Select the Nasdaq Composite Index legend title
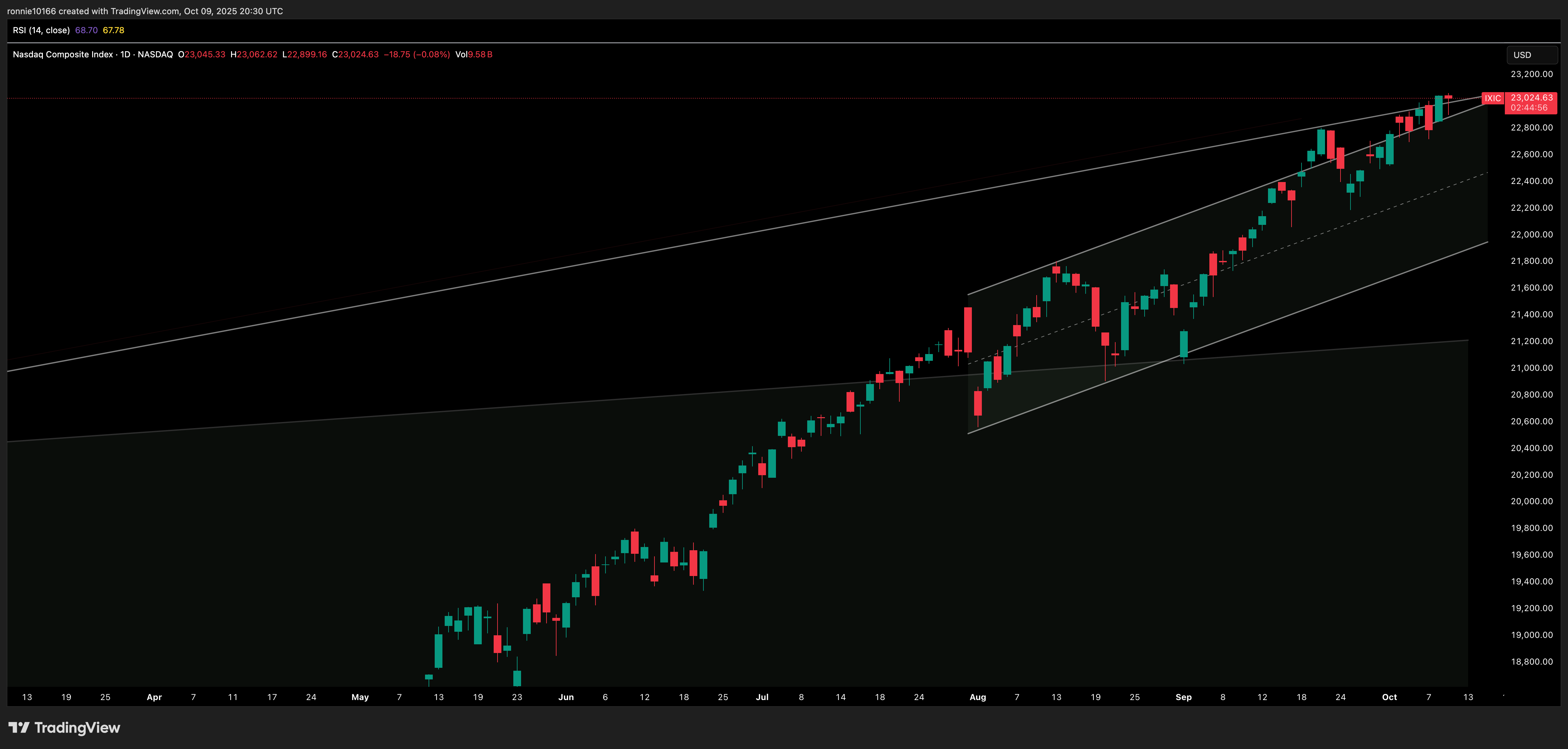The width and height of the screenshot is (1568, 749). (63, 55)
